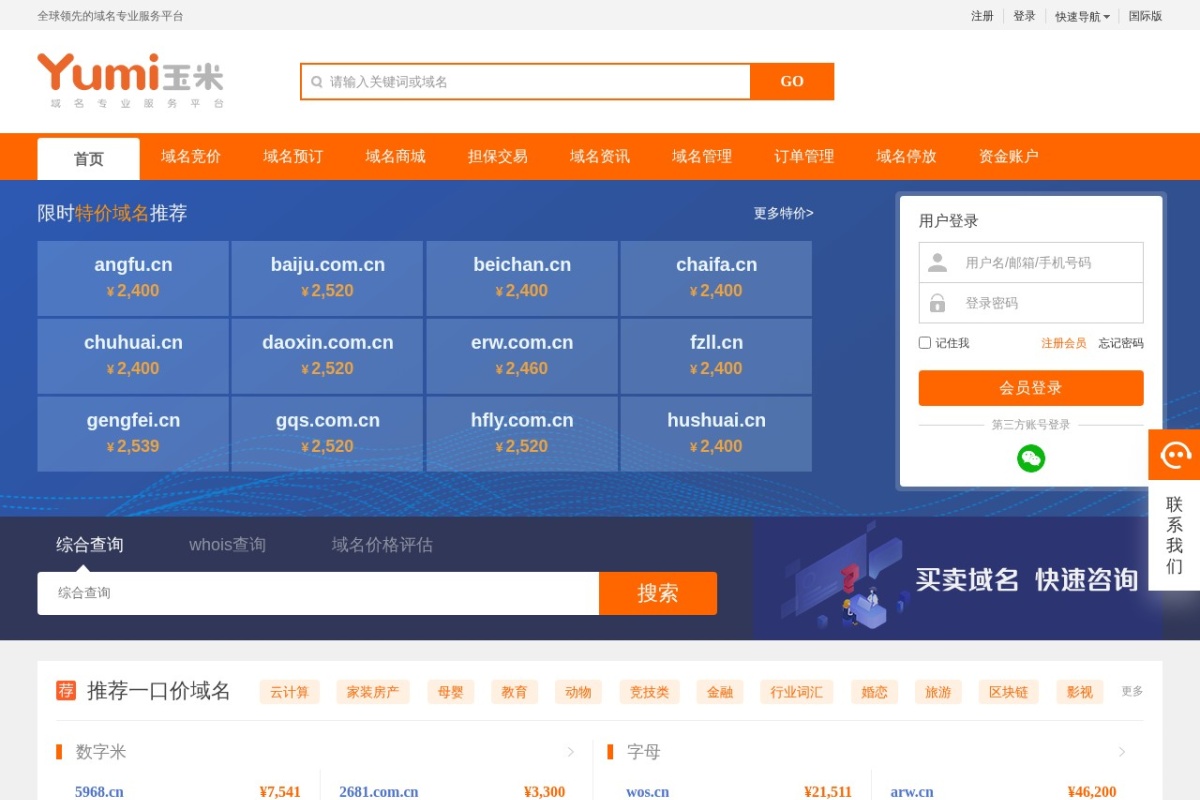Click the 影视 category tag

click(x=1080, y=692)
